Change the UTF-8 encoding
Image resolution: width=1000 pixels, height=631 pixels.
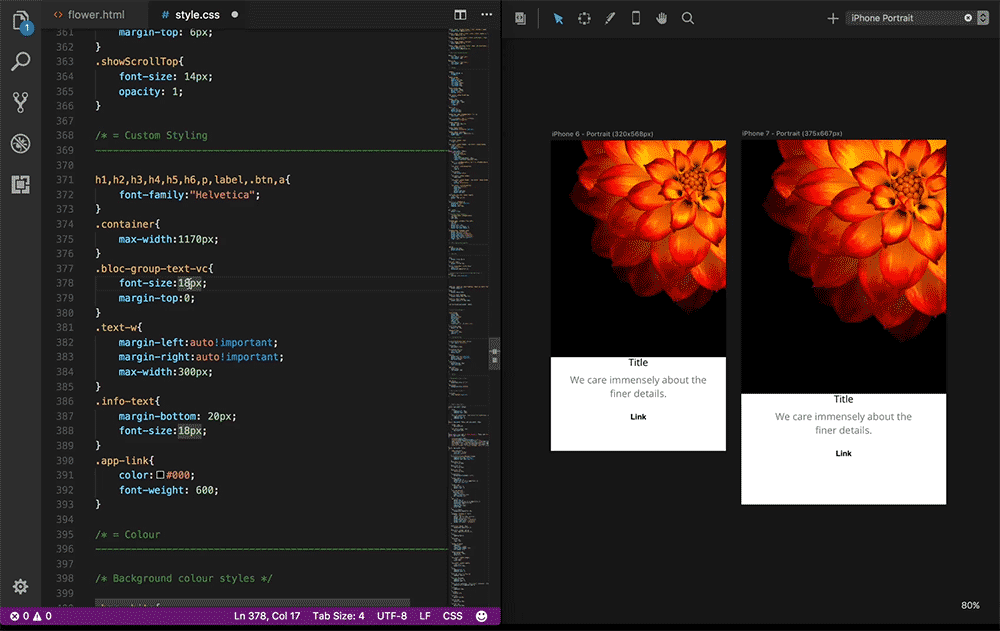(x=392, y=616)
